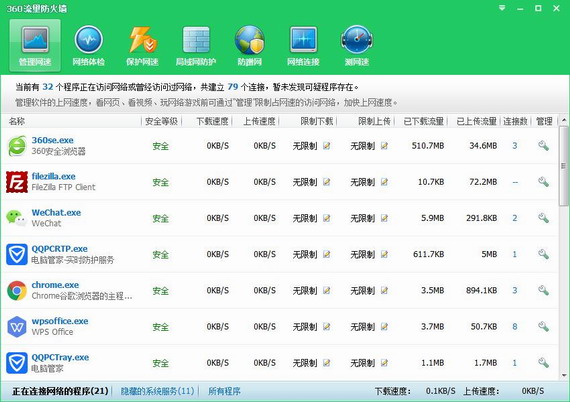Image resolution: width=570 pixels, height=402 pixels.
Task: Open the 局域网防护 LAN protection tool
Action: pos(196,45)
